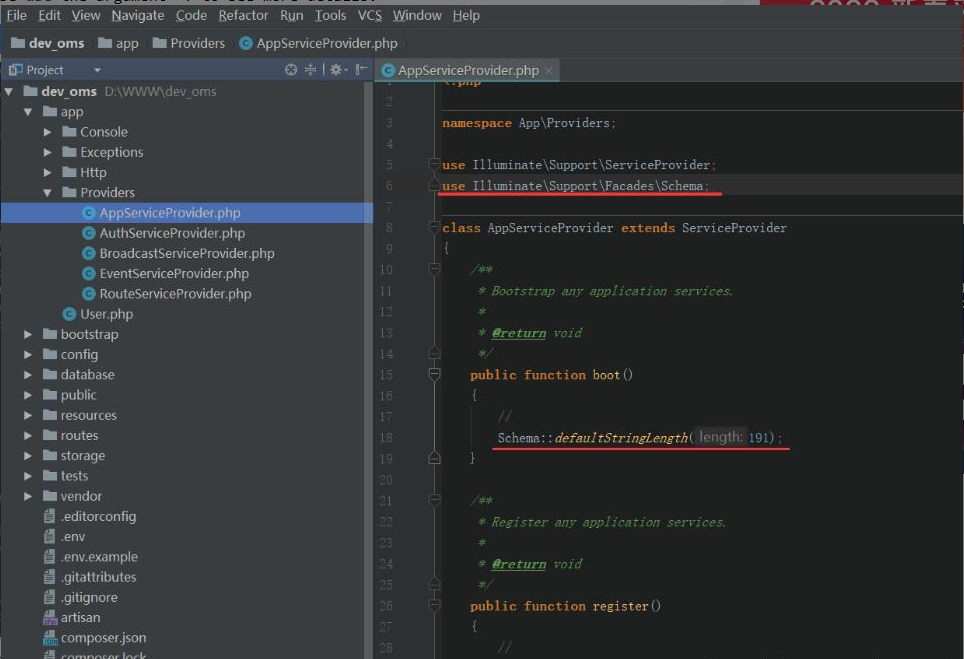Collapse the Providers folder
The height and width of the screenshot is (659, 964).
pyautogui.click(x=47, y=193)
